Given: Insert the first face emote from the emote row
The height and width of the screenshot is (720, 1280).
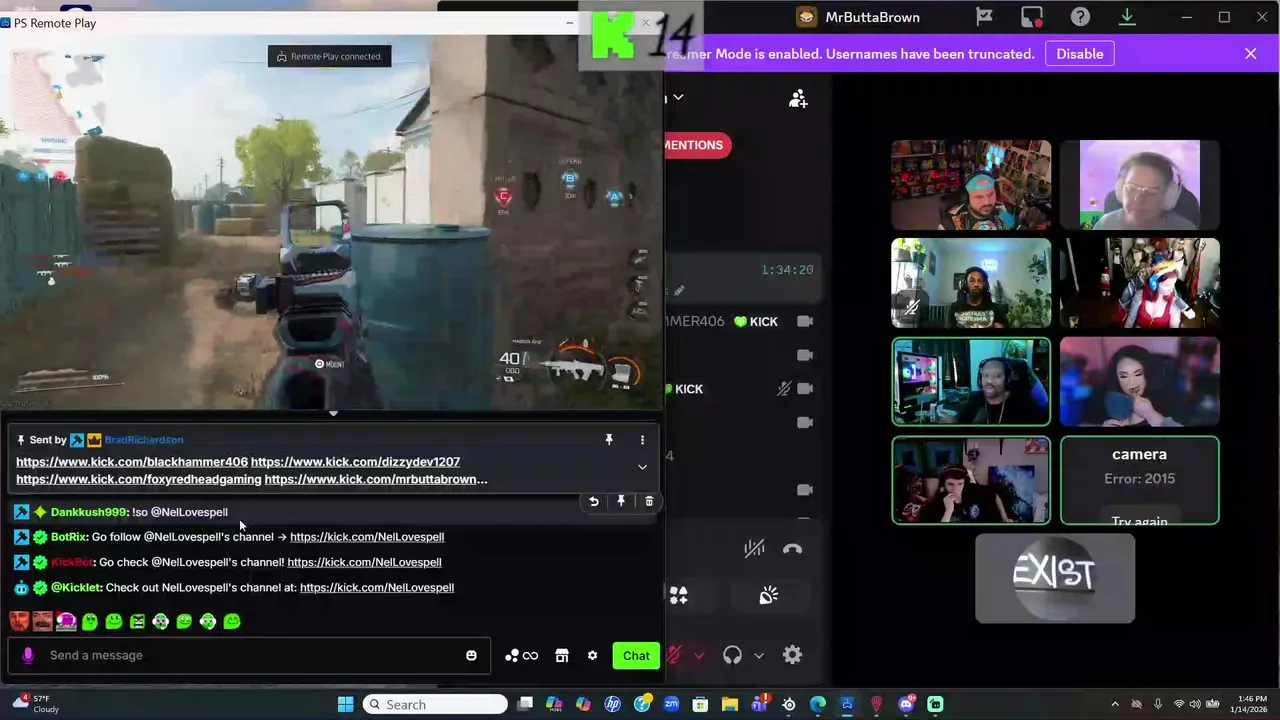Looking at the screenshot, I should (19, 621).
